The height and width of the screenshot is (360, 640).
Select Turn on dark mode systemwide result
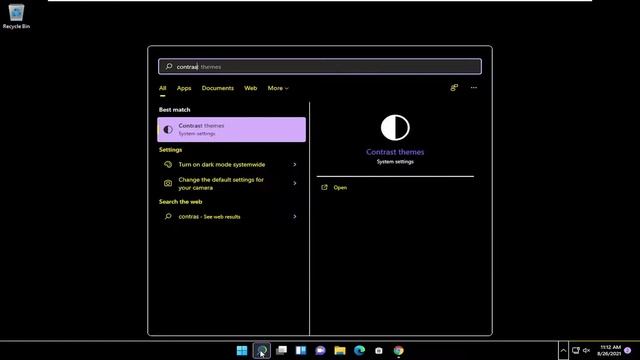pos(231,164)
